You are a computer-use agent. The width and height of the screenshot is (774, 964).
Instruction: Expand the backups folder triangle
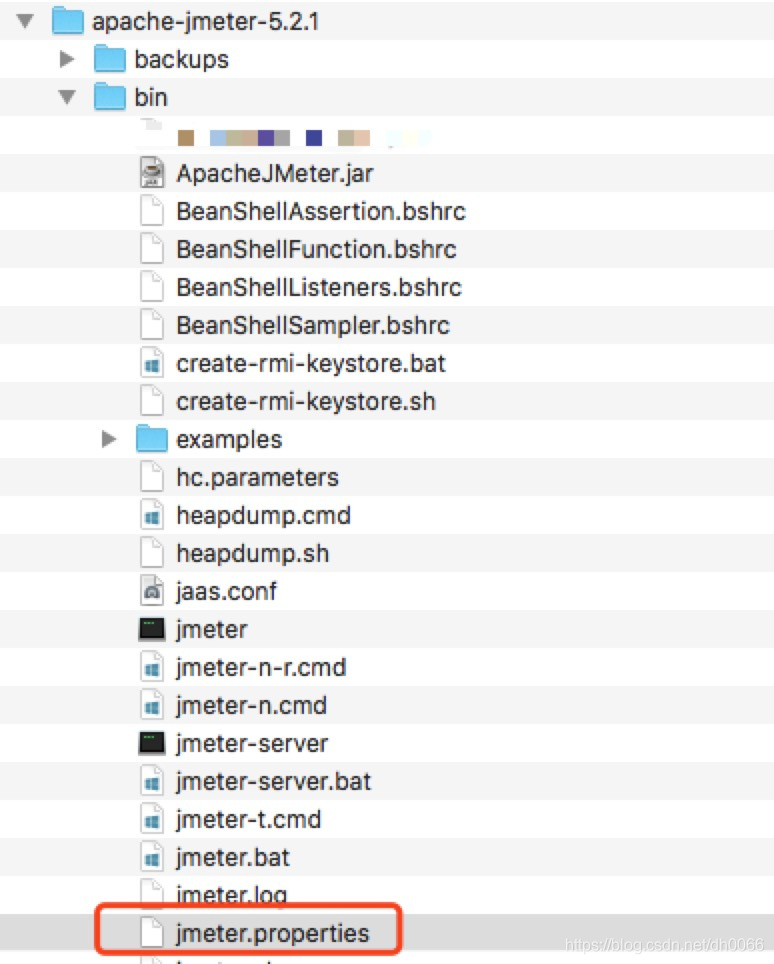66,59
